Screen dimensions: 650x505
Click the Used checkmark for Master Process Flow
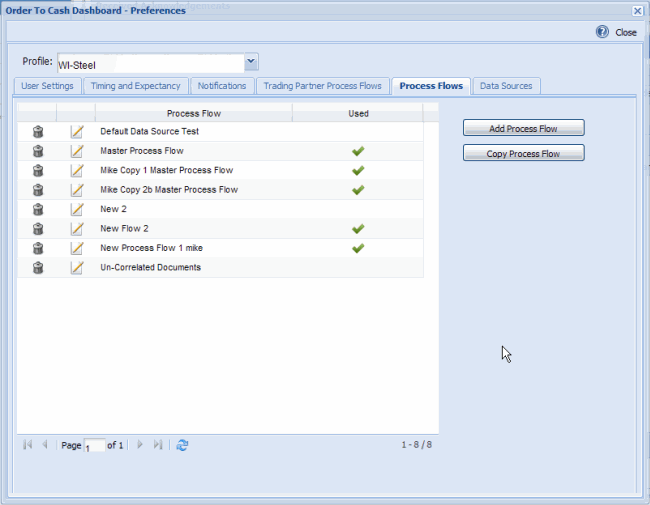pyautogui.click(x=358, y=151)
